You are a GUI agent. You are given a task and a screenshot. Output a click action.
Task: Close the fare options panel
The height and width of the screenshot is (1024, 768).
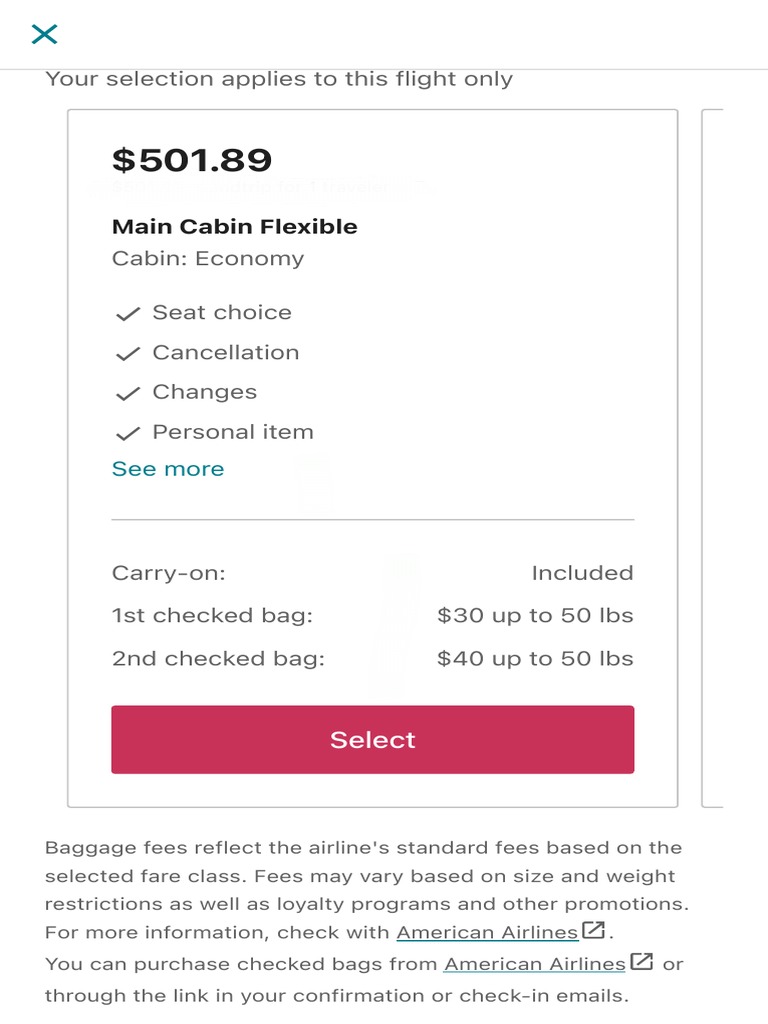[44, 35]
